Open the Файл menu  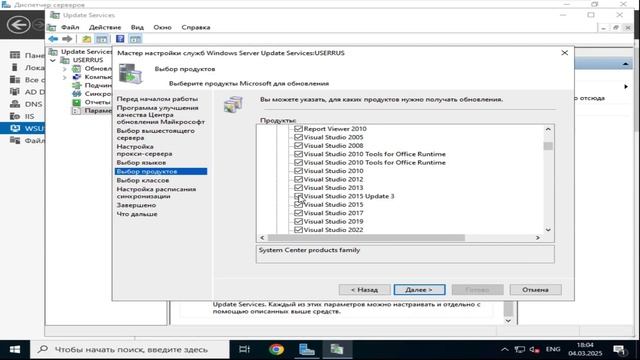70,27
